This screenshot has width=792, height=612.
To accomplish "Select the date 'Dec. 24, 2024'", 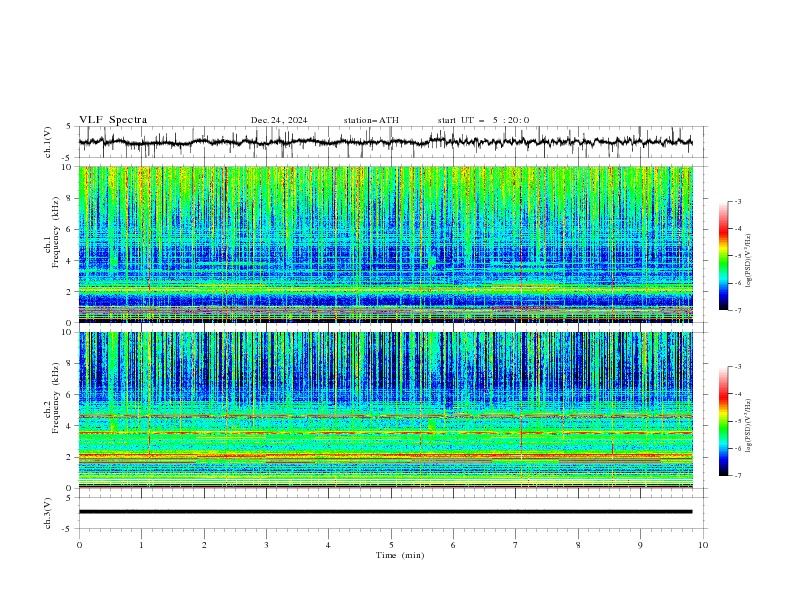I will coord(279,120).
